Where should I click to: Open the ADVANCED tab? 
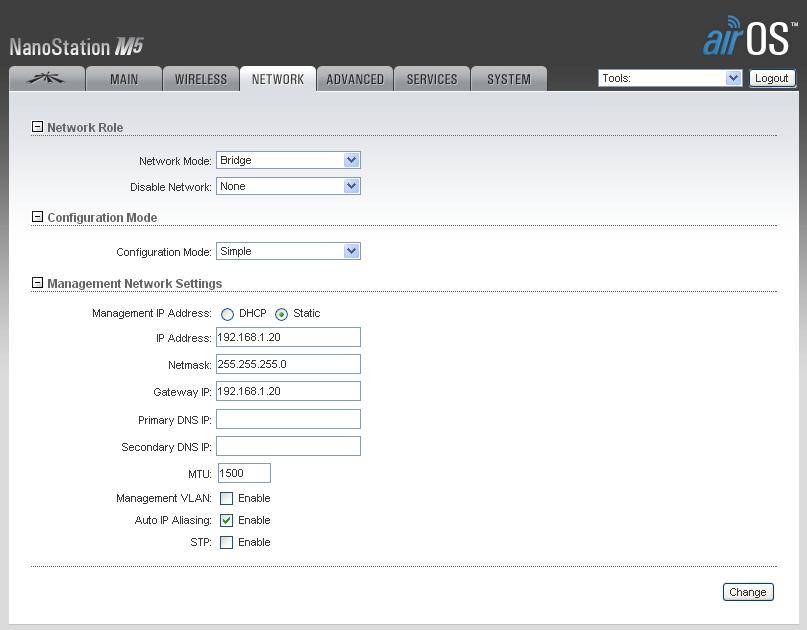click(x=355, y=79)
